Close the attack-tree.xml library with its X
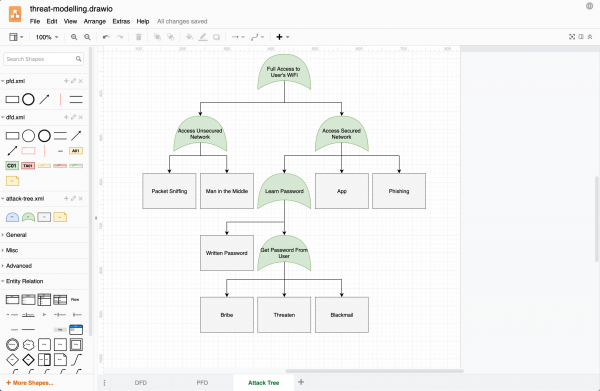The width and height of the screenshot is (600, 391). (81, 198)
